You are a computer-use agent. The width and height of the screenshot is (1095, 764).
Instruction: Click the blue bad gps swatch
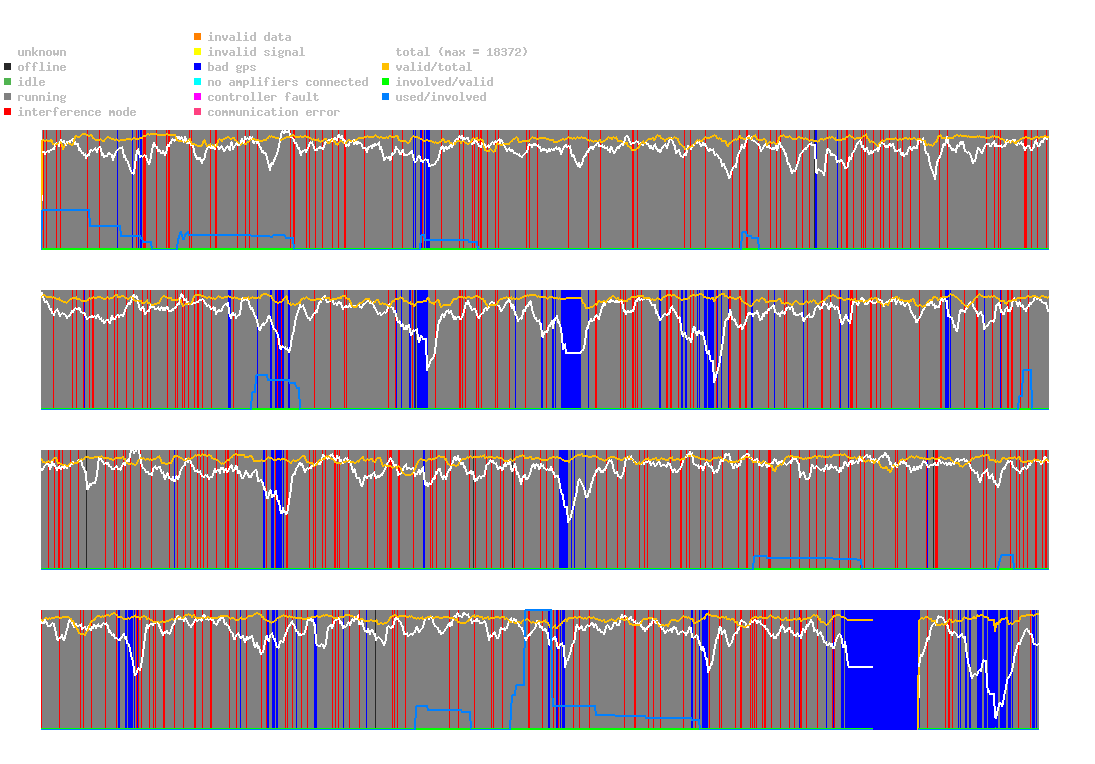[198, 67]
